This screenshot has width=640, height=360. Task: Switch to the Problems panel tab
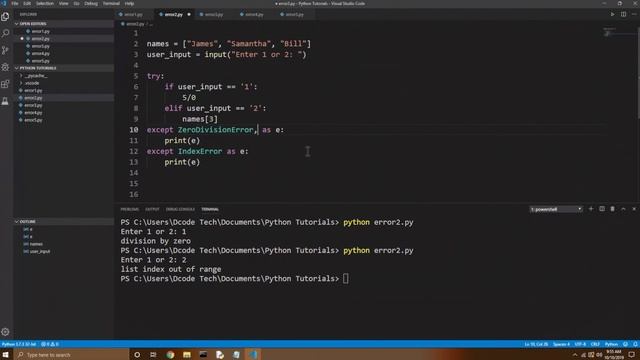[x=129, y=209]
